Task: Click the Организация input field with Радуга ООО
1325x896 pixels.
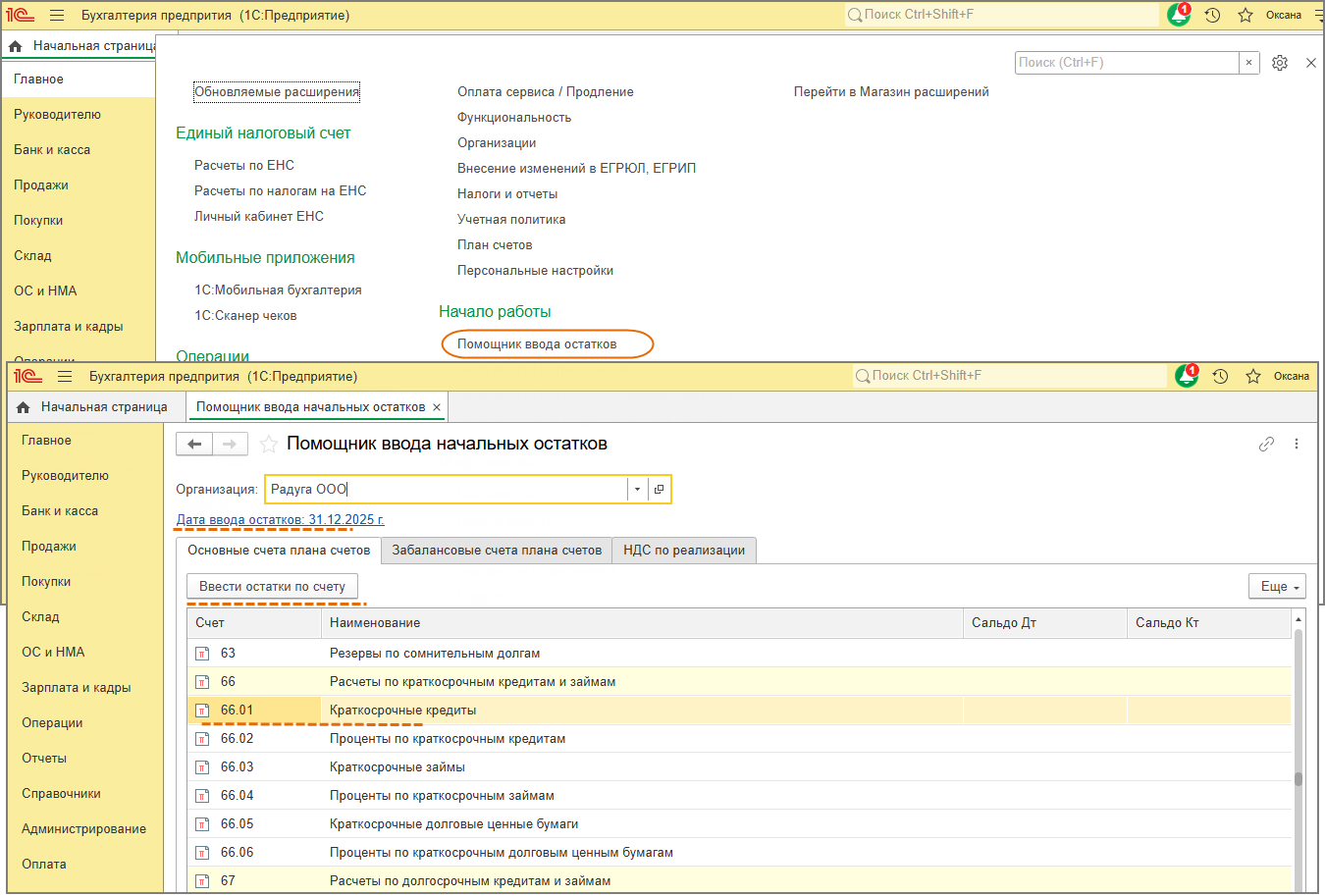Action: coord(446,490)
